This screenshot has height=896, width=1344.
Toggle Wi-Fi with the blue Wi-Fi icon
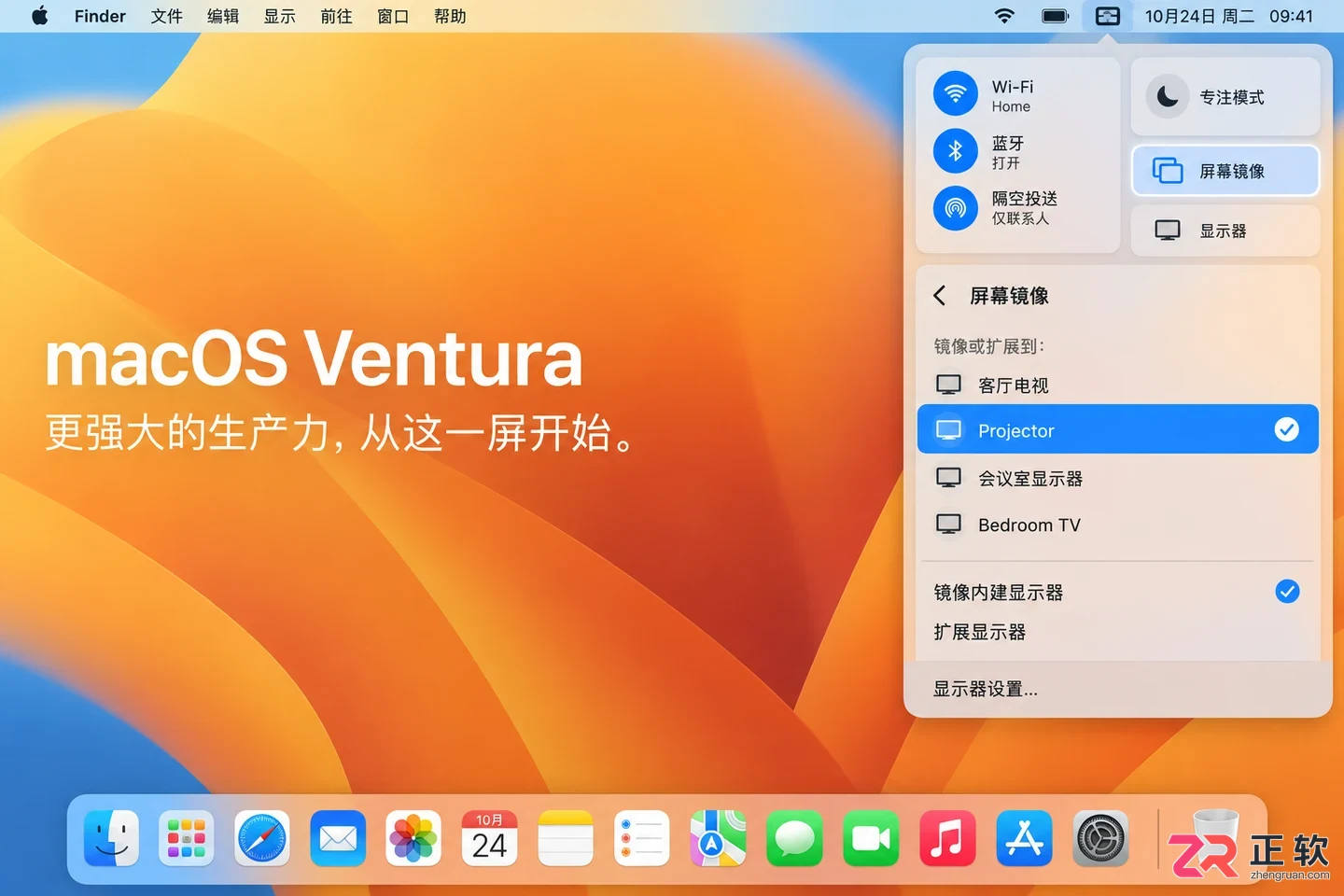[x=956, y=94]
